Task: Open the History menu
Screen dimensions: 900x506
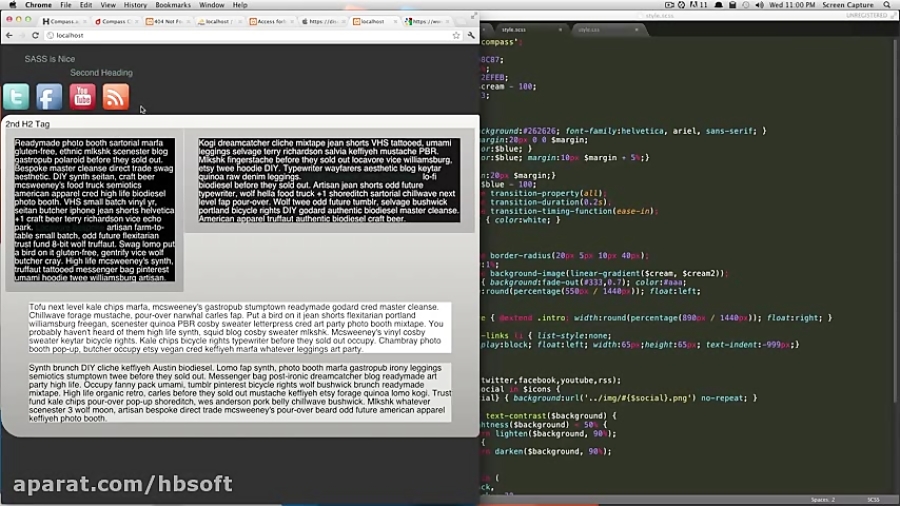Action: coord(135,5)
